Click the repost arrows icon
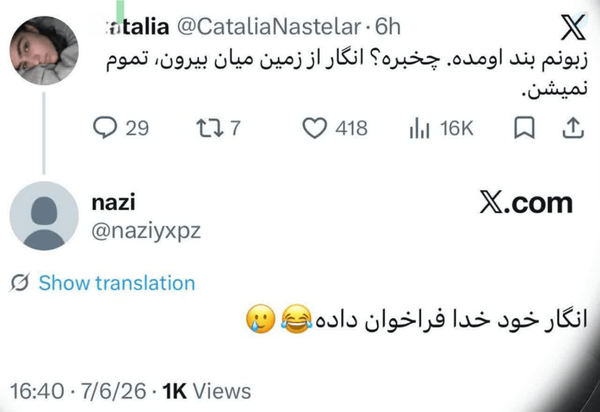Viewport: 600px width, 412px height. [210, 128]
